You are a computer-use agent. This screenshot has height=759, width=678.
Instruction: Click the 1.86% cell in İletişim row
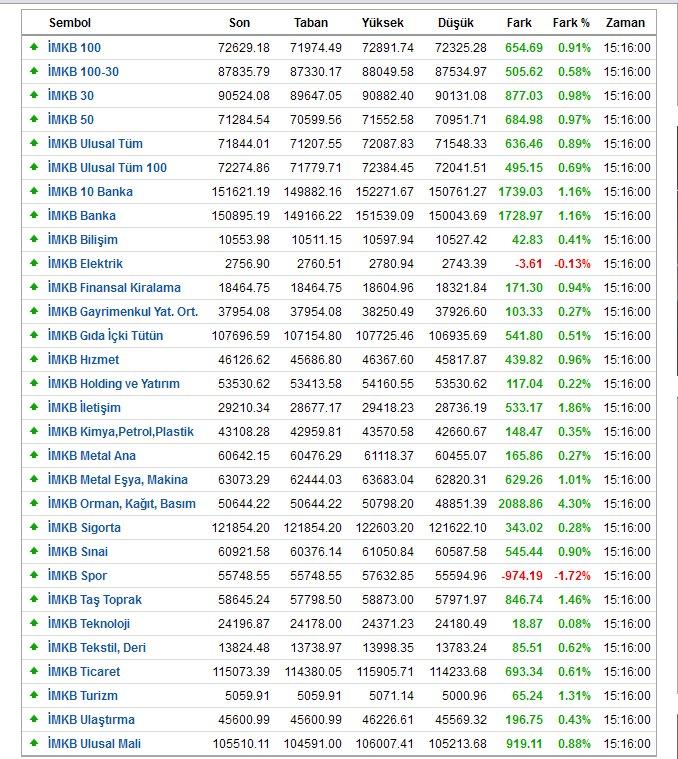574,408
